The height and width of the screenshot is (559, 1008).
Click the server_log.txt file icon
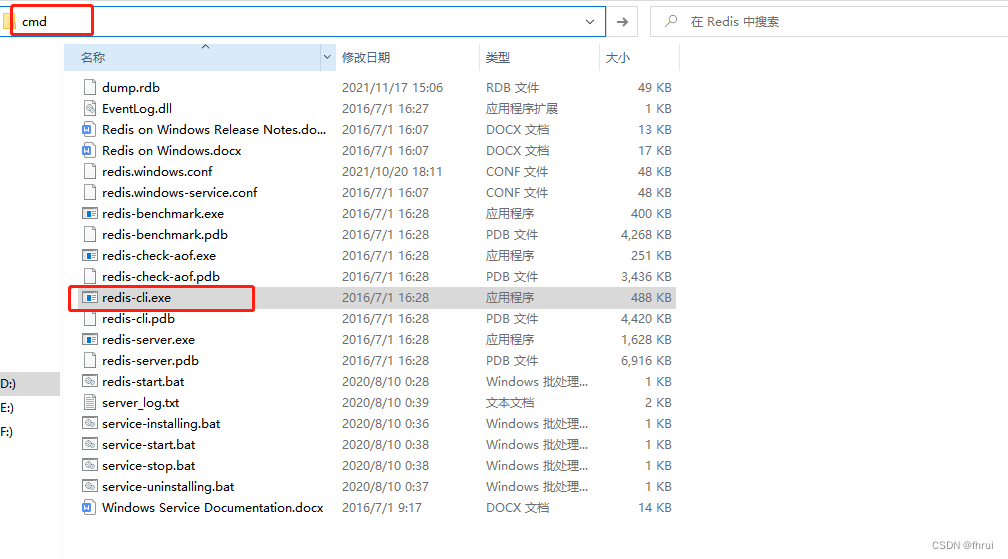click(89, 403)
